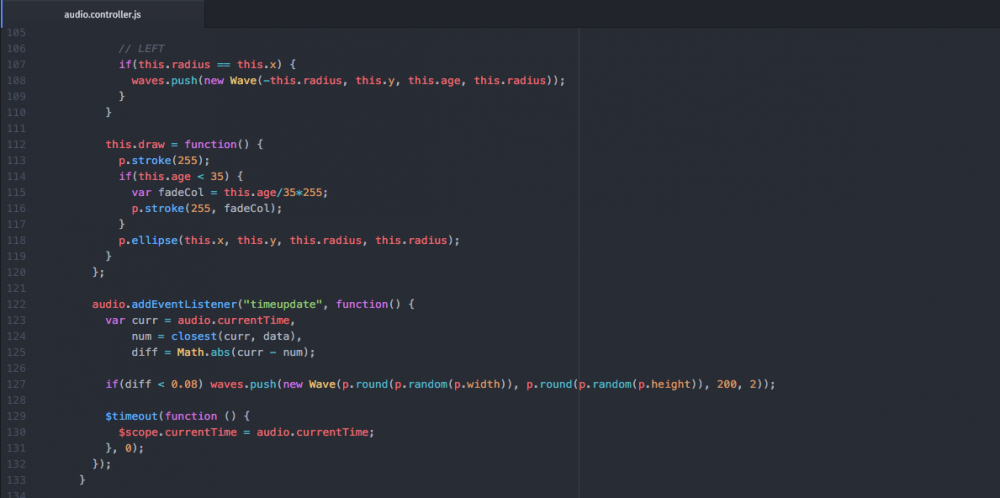Place cursor on the fadeCol variable declaration
1000x498 pixels.
pos(183,192)
